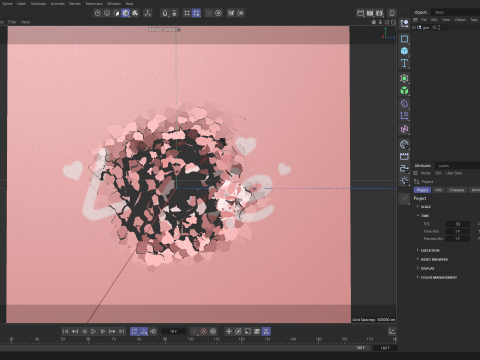Toggle timeline sound icon
The image size is (480, 360).
153,331
